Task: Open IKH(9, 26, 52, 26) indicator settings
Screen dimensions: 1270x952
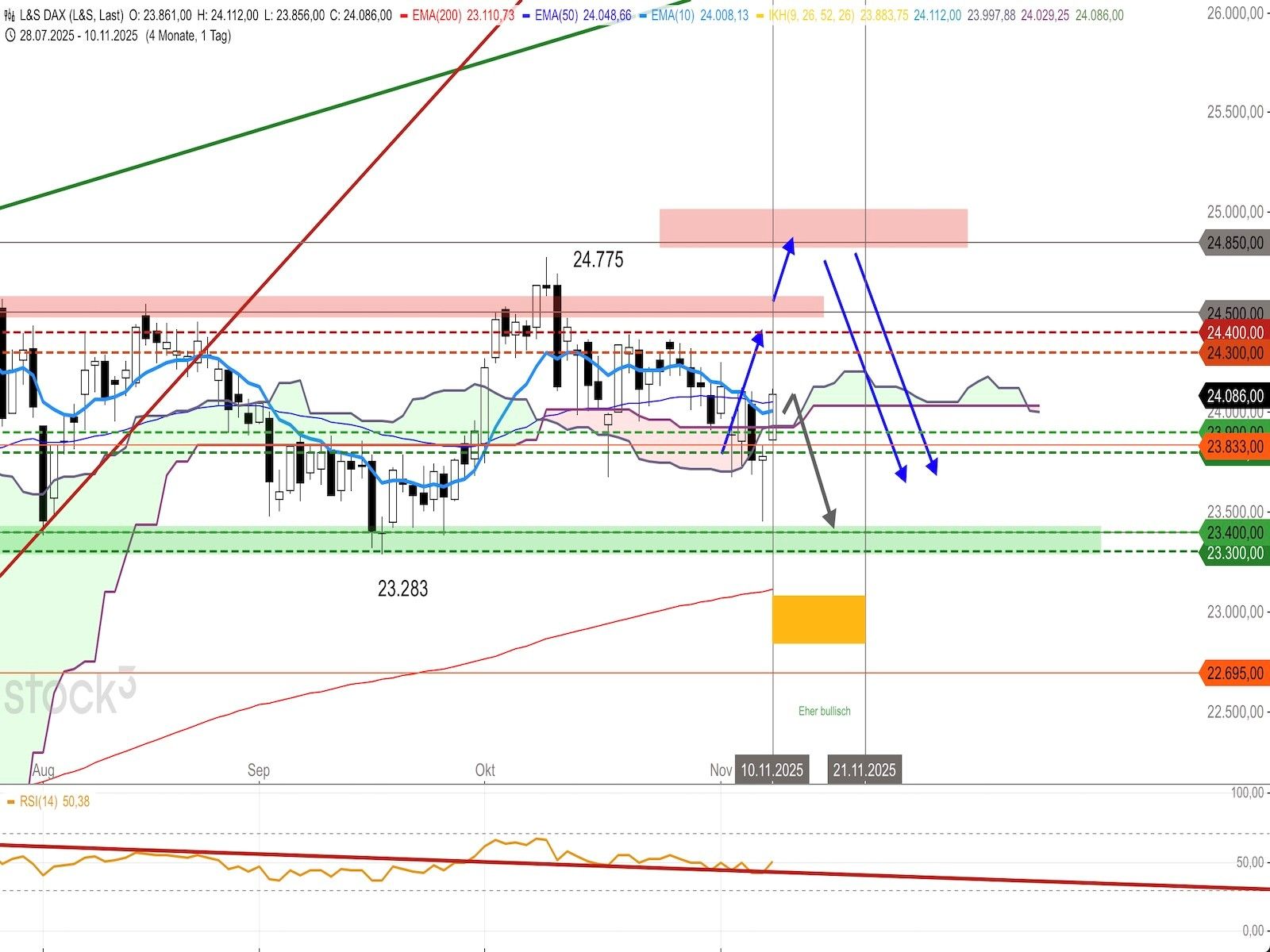Action: (x=811, y=15)
